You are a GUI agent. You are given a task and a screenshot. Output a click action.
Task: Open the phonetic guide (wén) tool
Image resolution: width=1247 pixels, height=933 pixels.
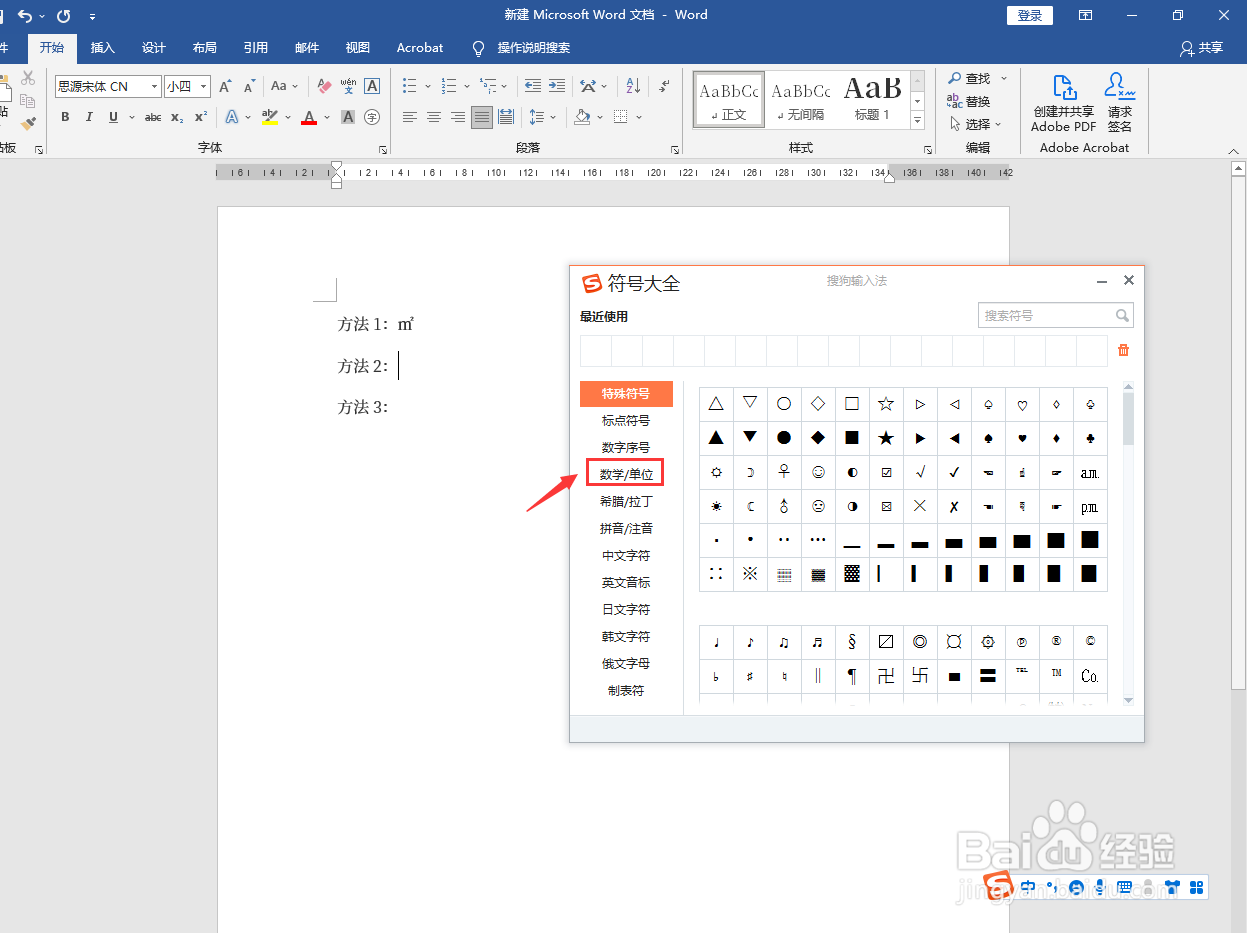(x=348, y=87)
